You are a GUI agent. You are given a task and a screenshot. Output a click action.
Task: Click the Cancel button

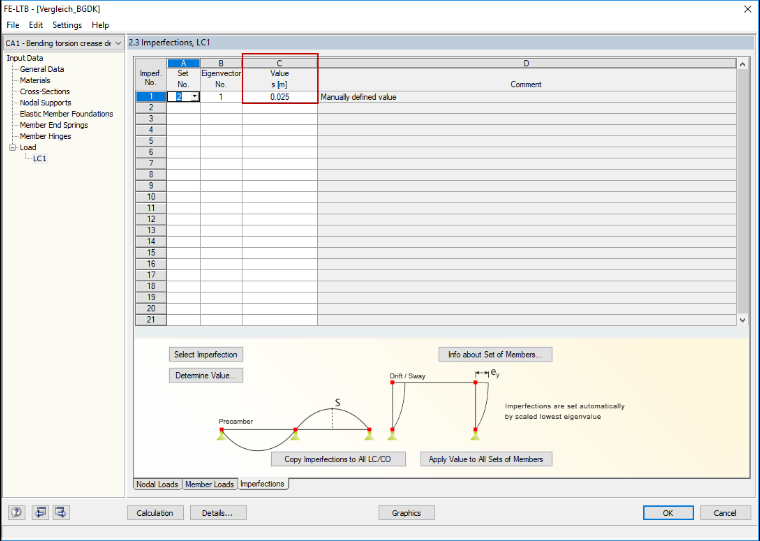point(725,513)
